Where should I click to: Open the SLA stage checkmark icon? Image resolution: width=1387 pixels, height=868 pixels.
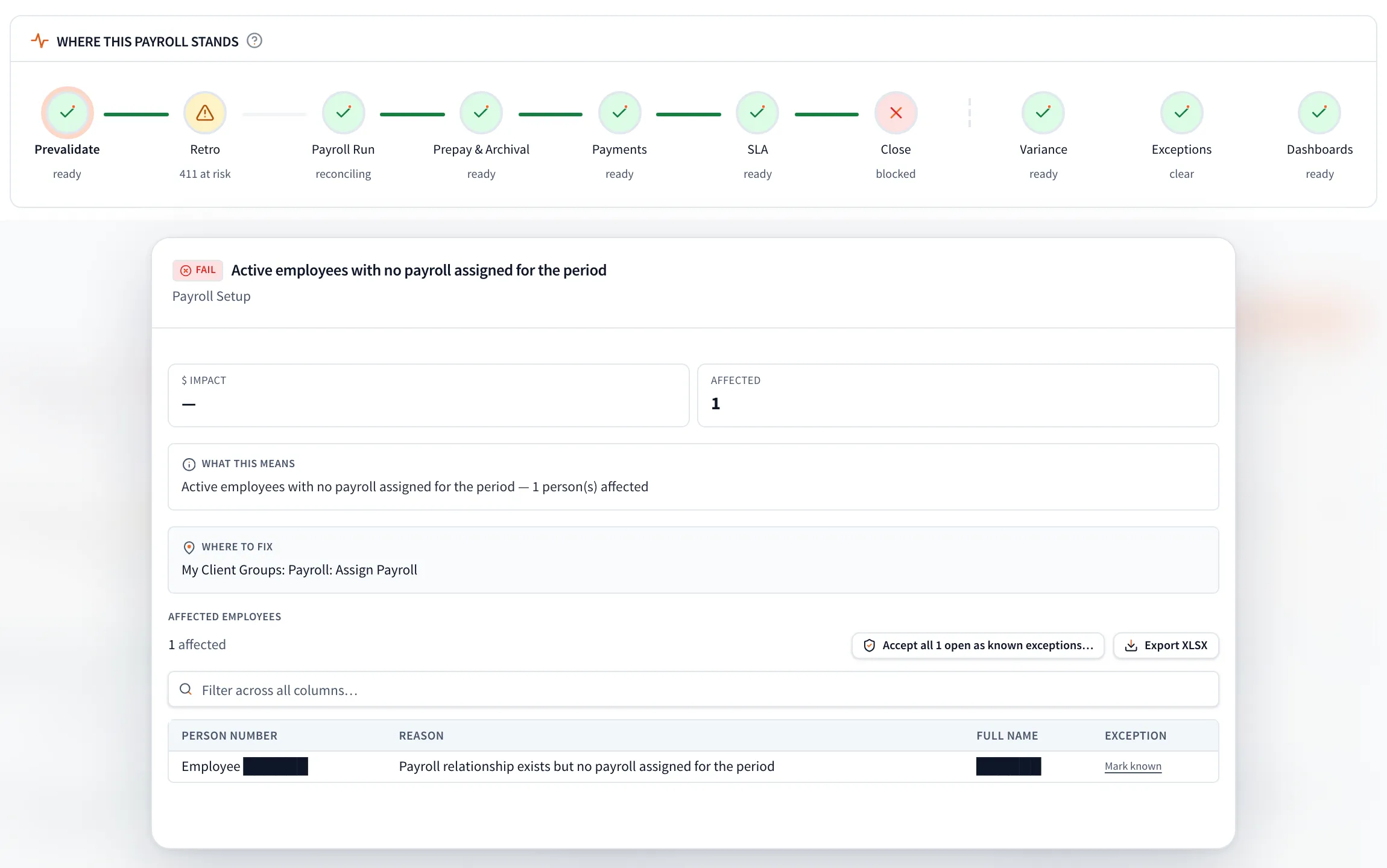click(757, 113)
